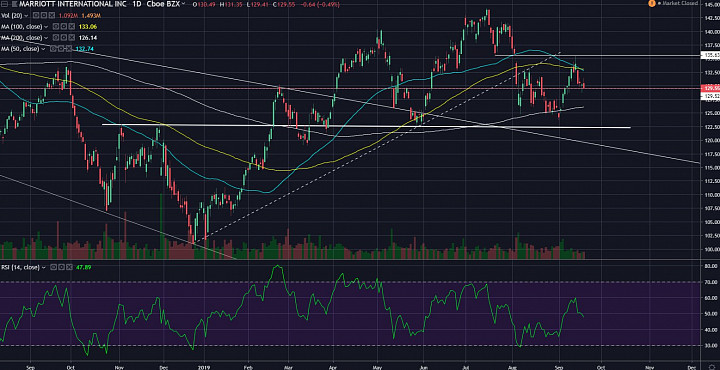Click the 1.493M volume average value

click(91, 16)
